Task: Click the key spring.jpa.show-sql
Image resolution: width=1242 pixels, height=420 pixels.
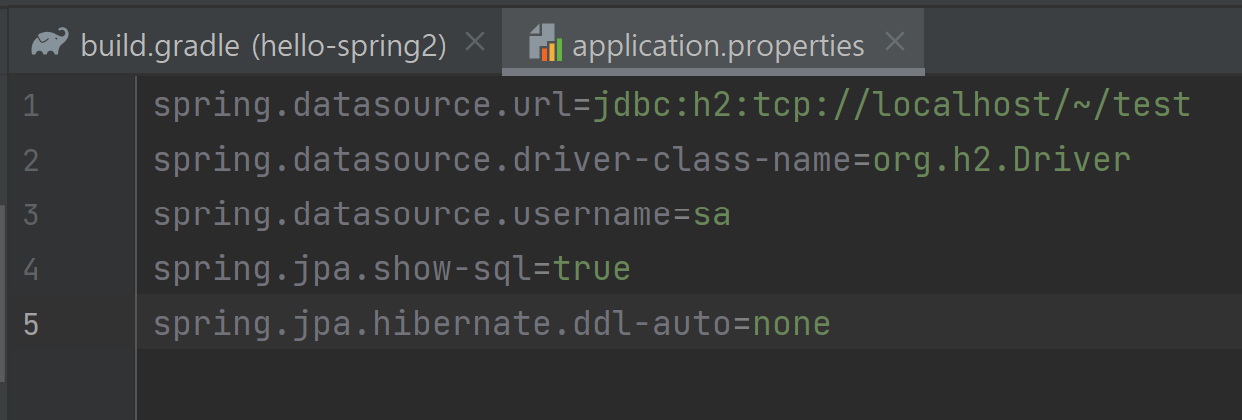Action: point(343,270)
